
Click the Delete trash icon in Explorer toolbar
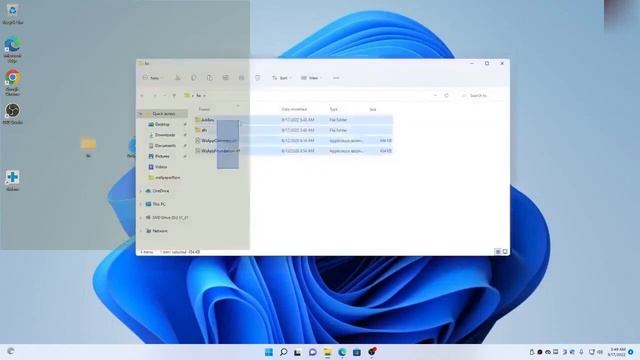click(258, 78)
